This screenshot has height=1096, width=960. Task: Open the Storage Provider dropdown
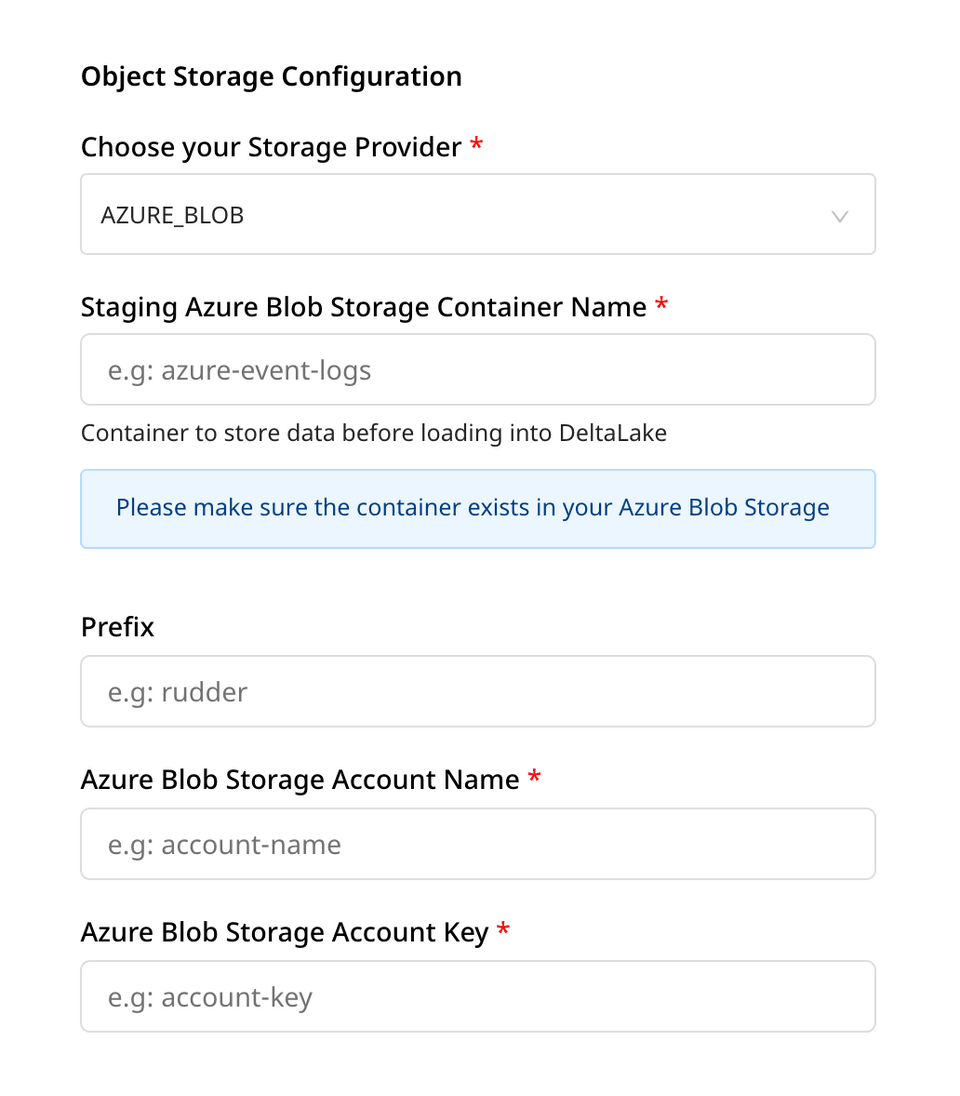(x=478, y=215)
